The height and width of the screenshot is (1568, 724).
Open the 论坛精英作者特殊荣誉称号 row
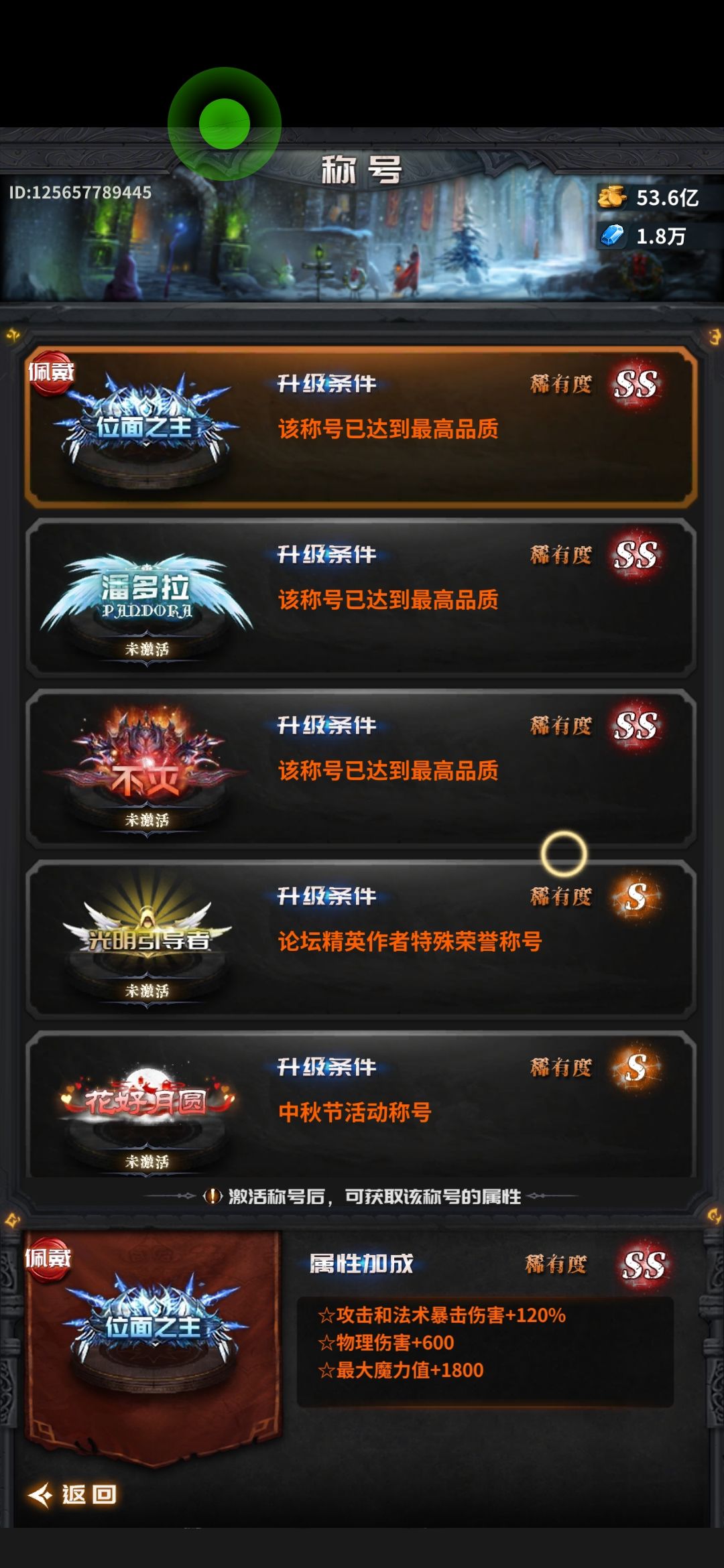[361, 938]
